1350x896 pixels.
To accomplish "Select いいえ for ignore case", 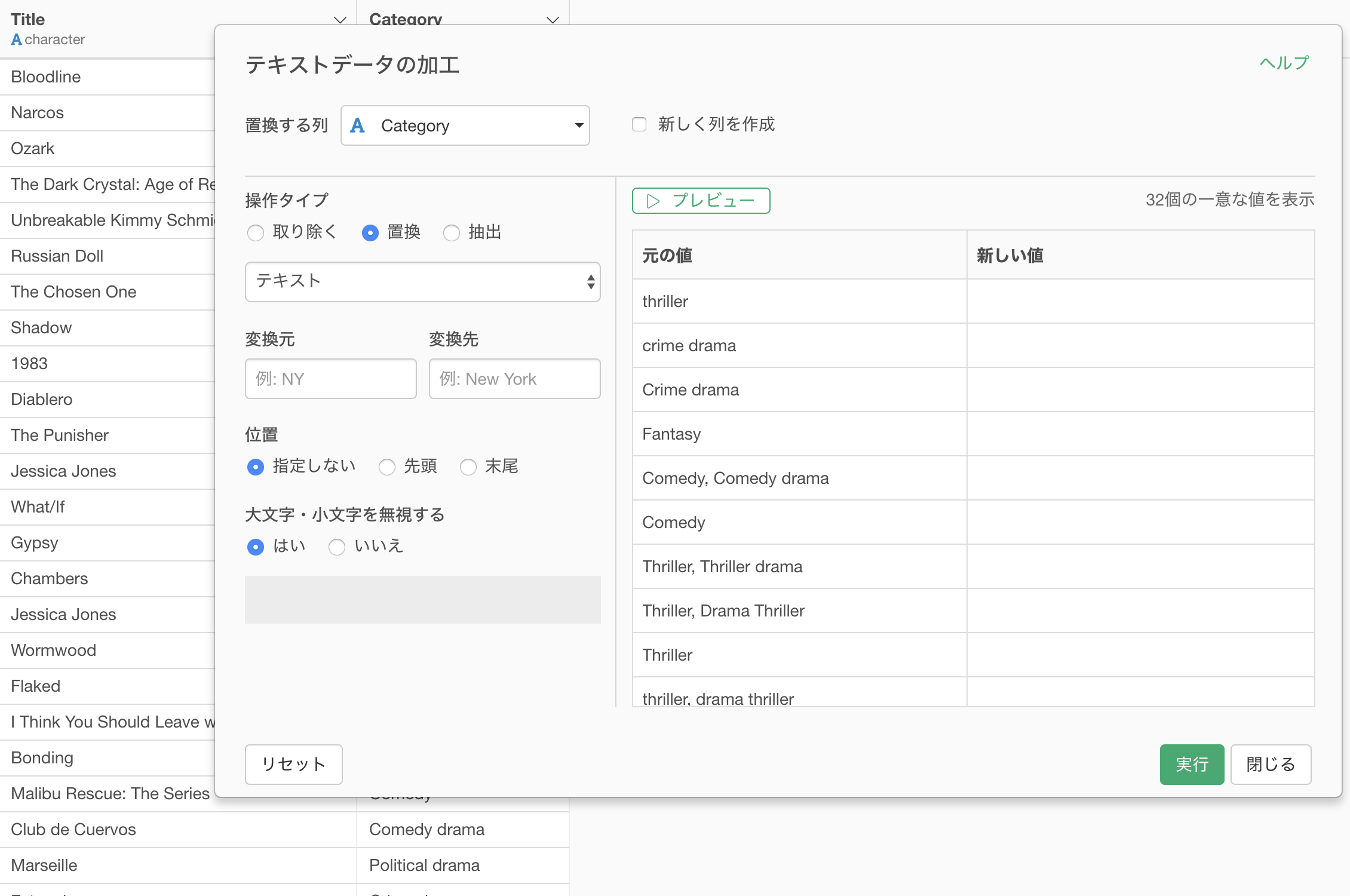I will pos(337,547).
